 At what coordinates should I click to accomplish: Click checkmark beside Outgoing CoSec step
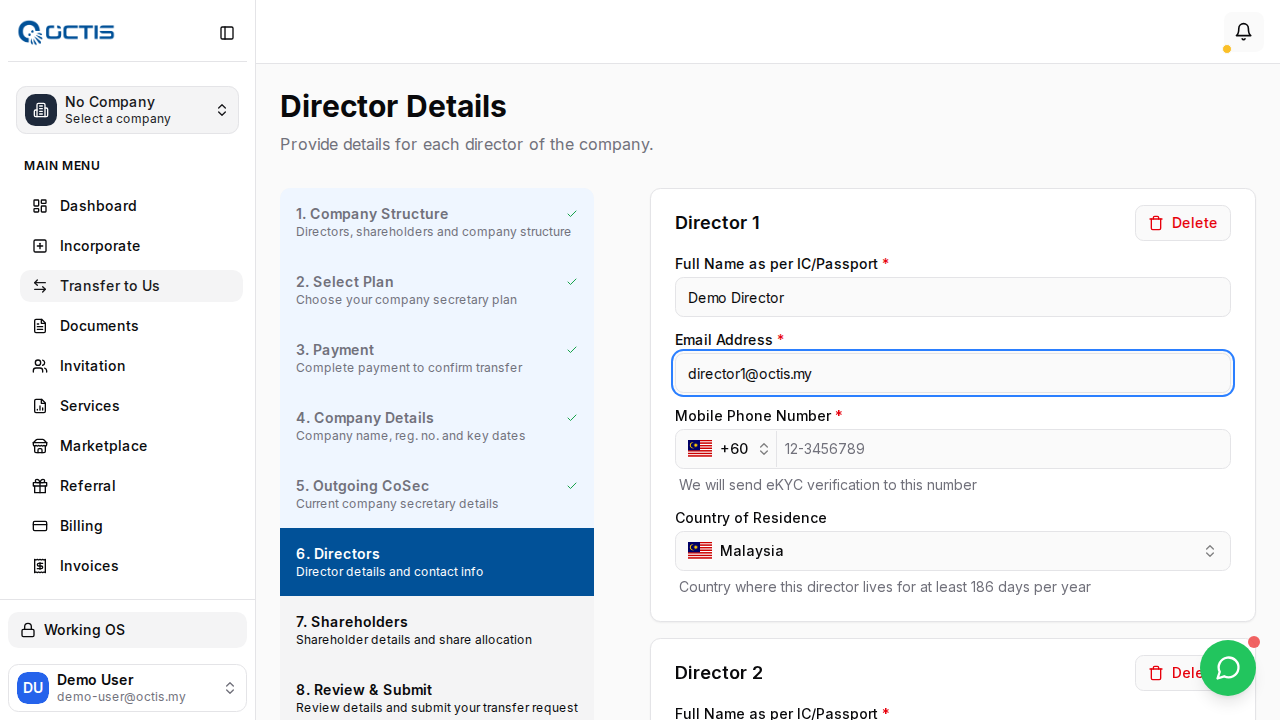[x=572, y=486]
